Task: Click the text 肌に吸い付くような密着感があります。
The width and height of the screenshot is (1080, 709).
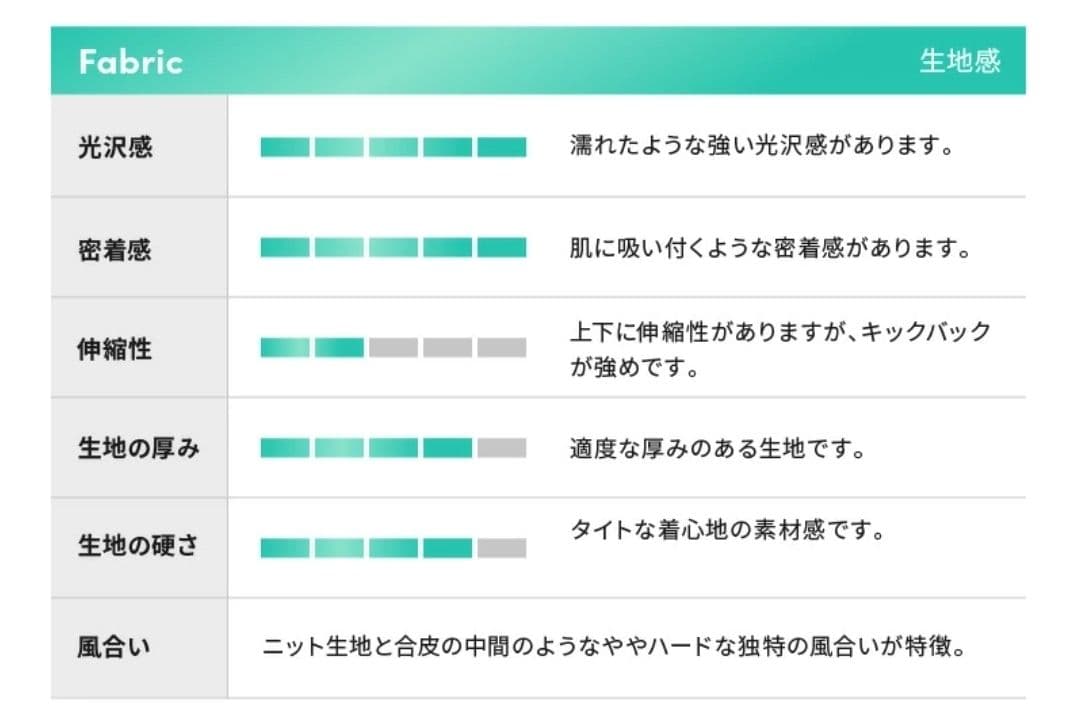Action: tap(770, 248)
